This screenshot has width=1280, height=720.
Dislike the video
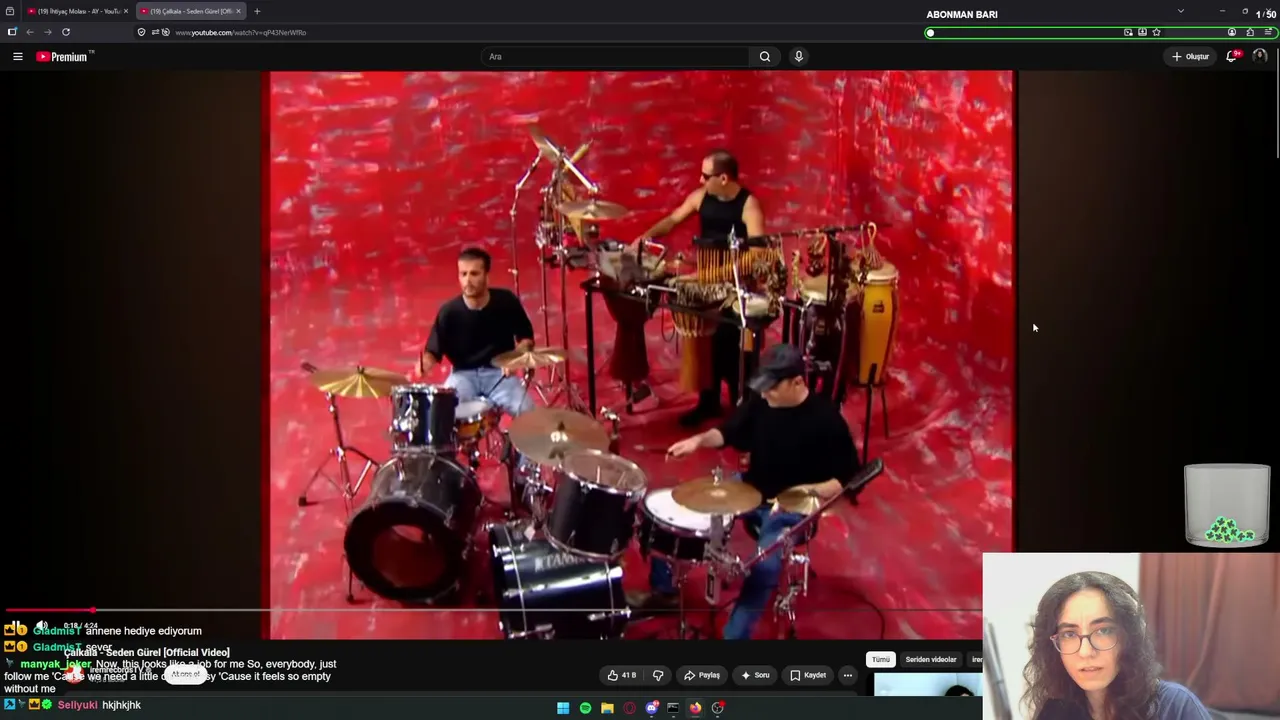[658, 675]
